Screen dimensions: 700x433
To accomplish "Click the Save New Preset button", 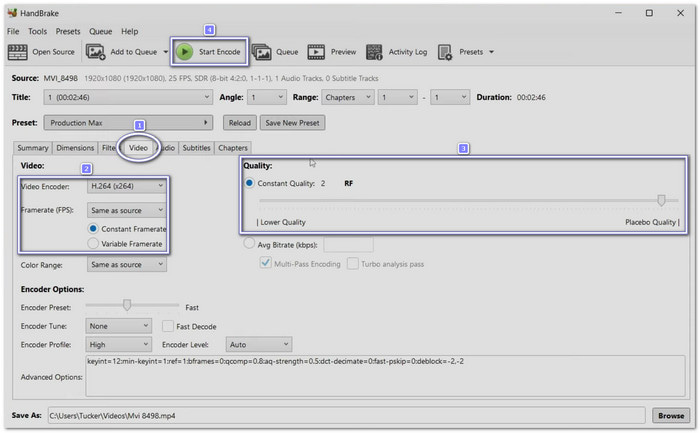I will [x=292, y=123].
